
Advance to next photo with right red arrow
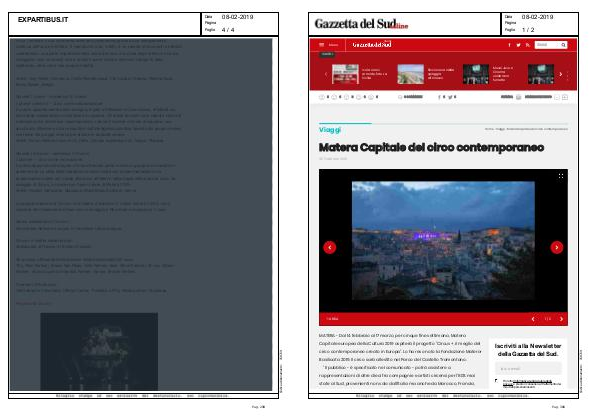(x=557, y=247)
